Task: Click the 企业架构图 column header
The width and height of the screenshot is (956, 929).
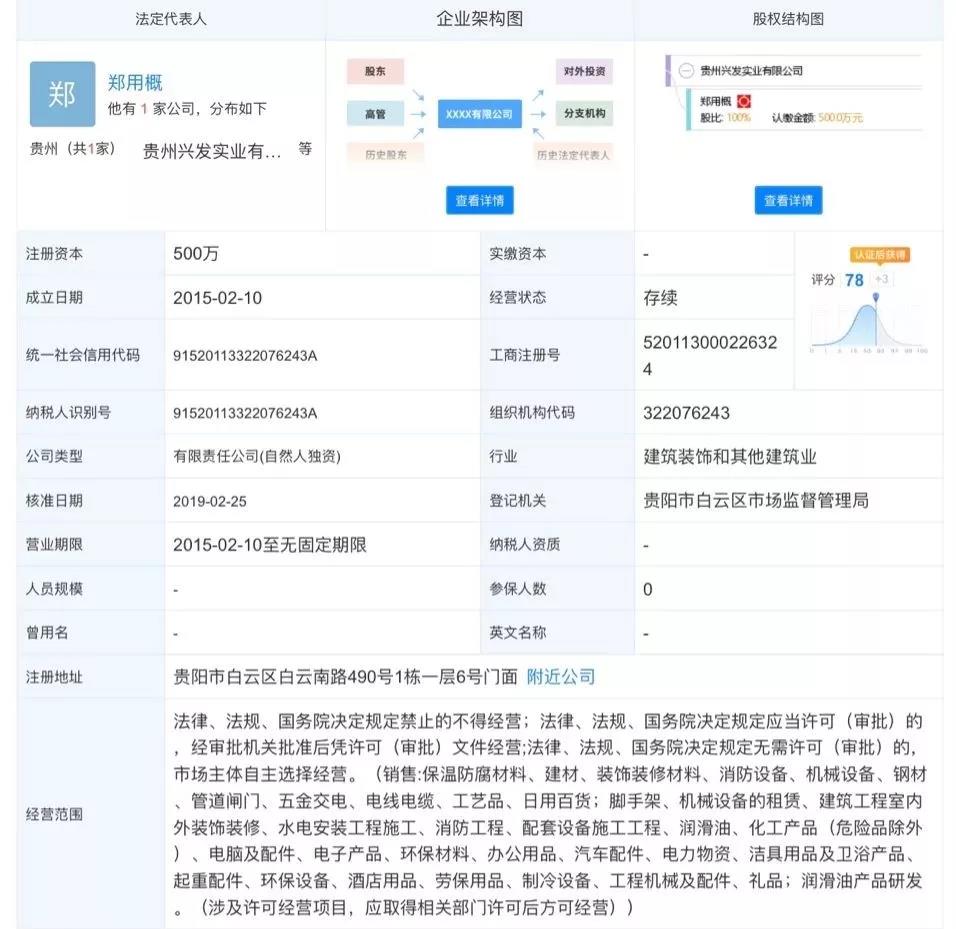Action: pos(479,19)
